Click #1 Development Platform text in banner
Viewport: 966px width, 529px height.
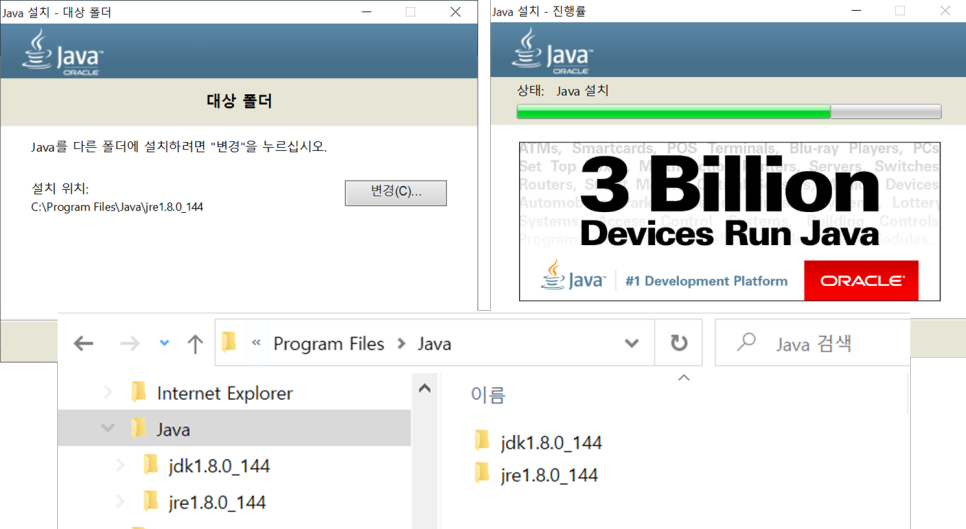coord(707,281)
